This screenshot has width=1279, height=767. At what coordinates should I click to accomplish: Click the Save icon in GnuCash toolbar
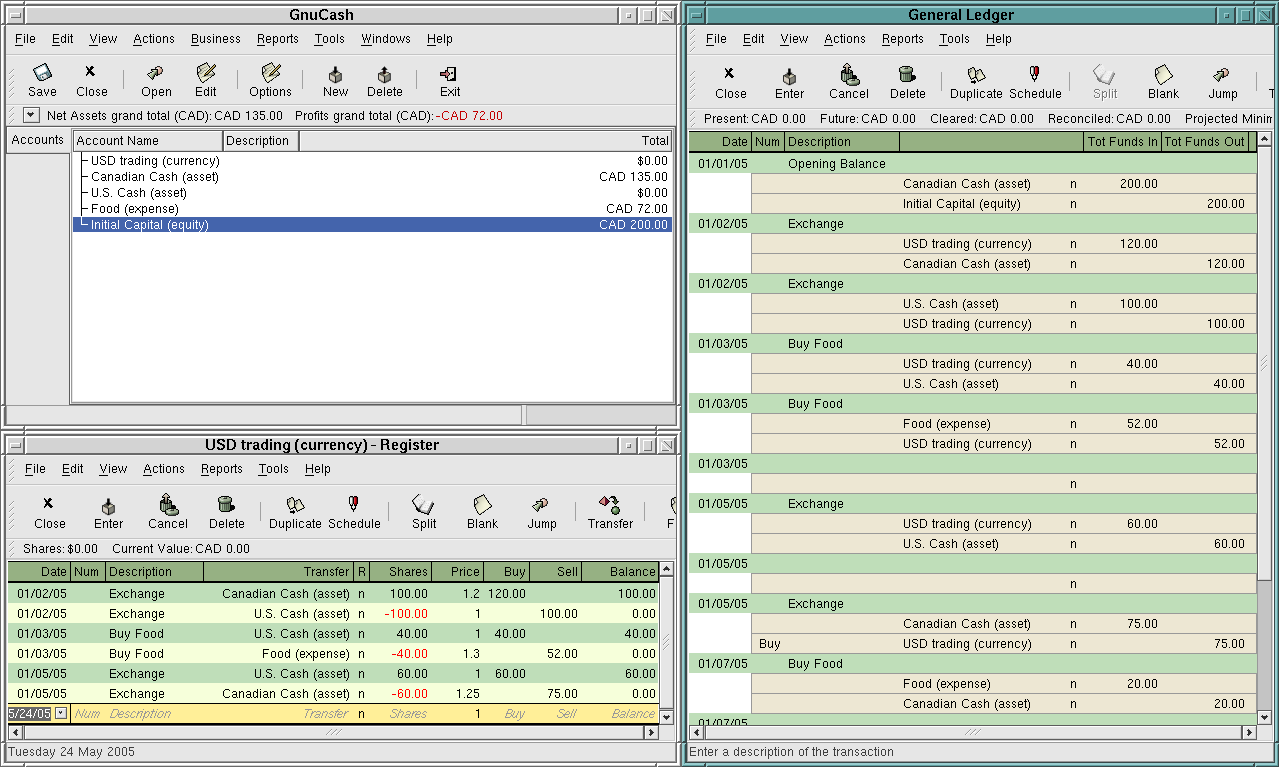pyautogui.click(x=42, y=75)
